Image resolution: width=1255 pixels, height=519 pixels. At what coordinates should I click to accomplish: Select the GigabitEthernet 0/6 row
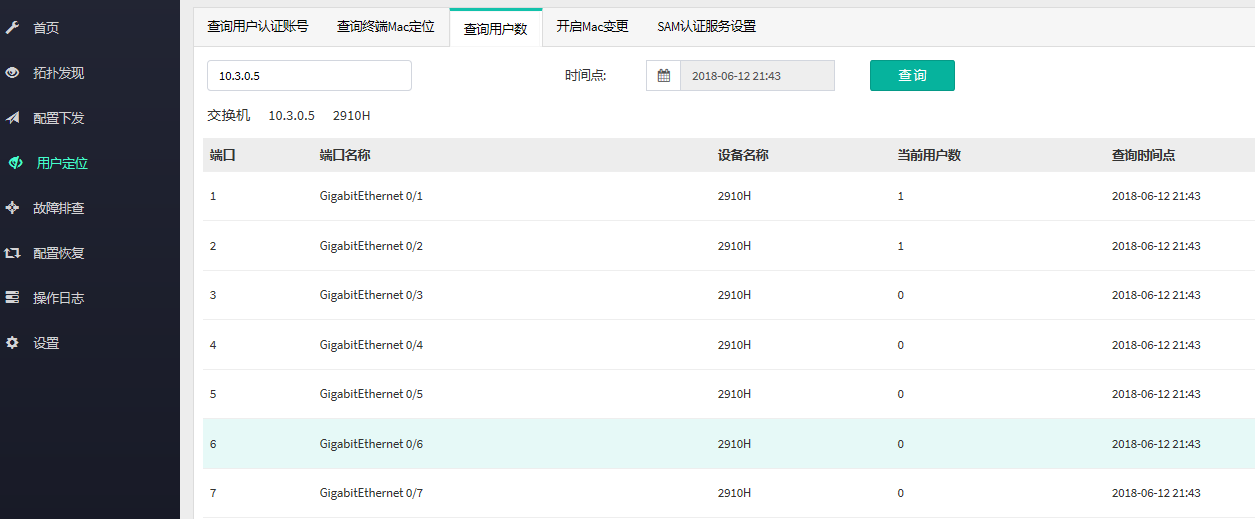(x=729, y=444)
